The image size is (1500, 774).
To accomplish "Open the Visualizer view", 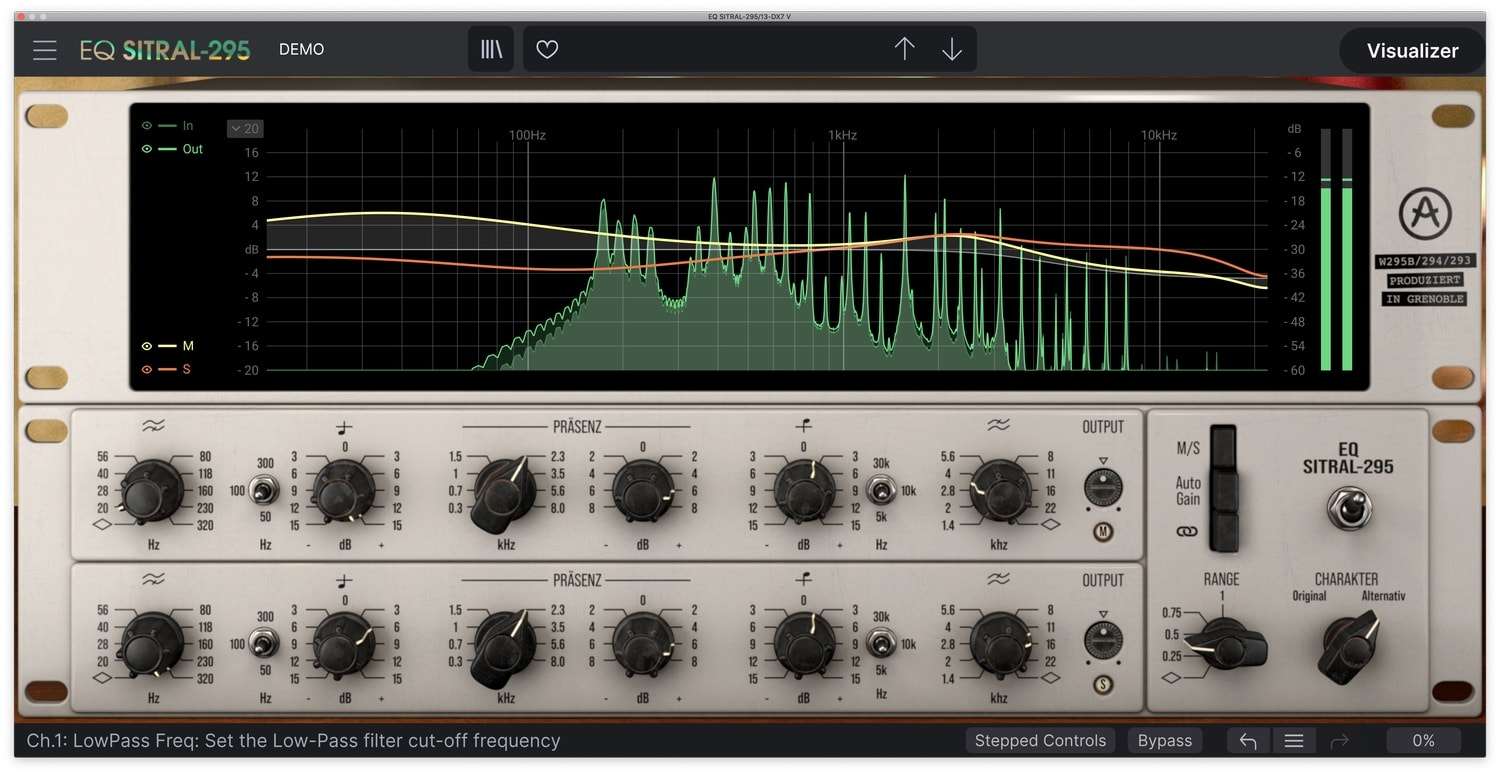I will pos(1411,50).
